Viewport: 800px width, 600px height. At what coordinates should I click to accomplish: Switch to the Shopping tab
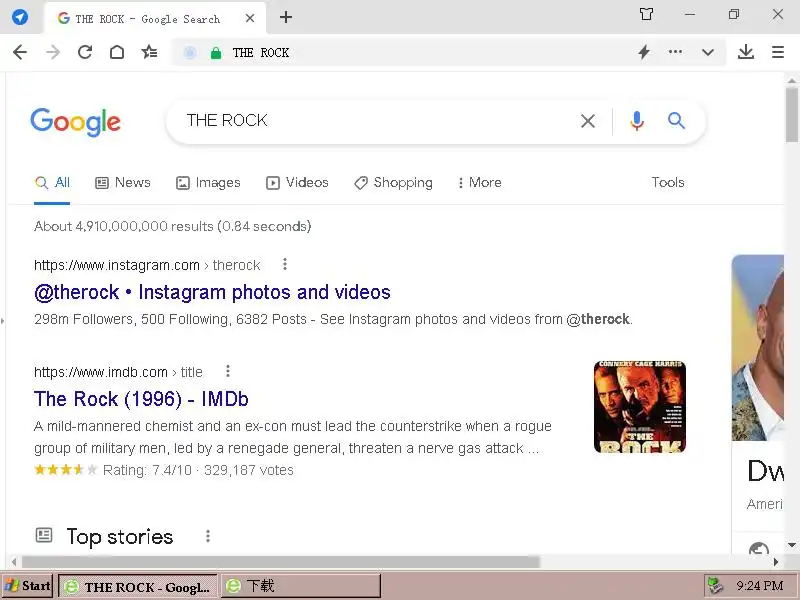(393, 183)
